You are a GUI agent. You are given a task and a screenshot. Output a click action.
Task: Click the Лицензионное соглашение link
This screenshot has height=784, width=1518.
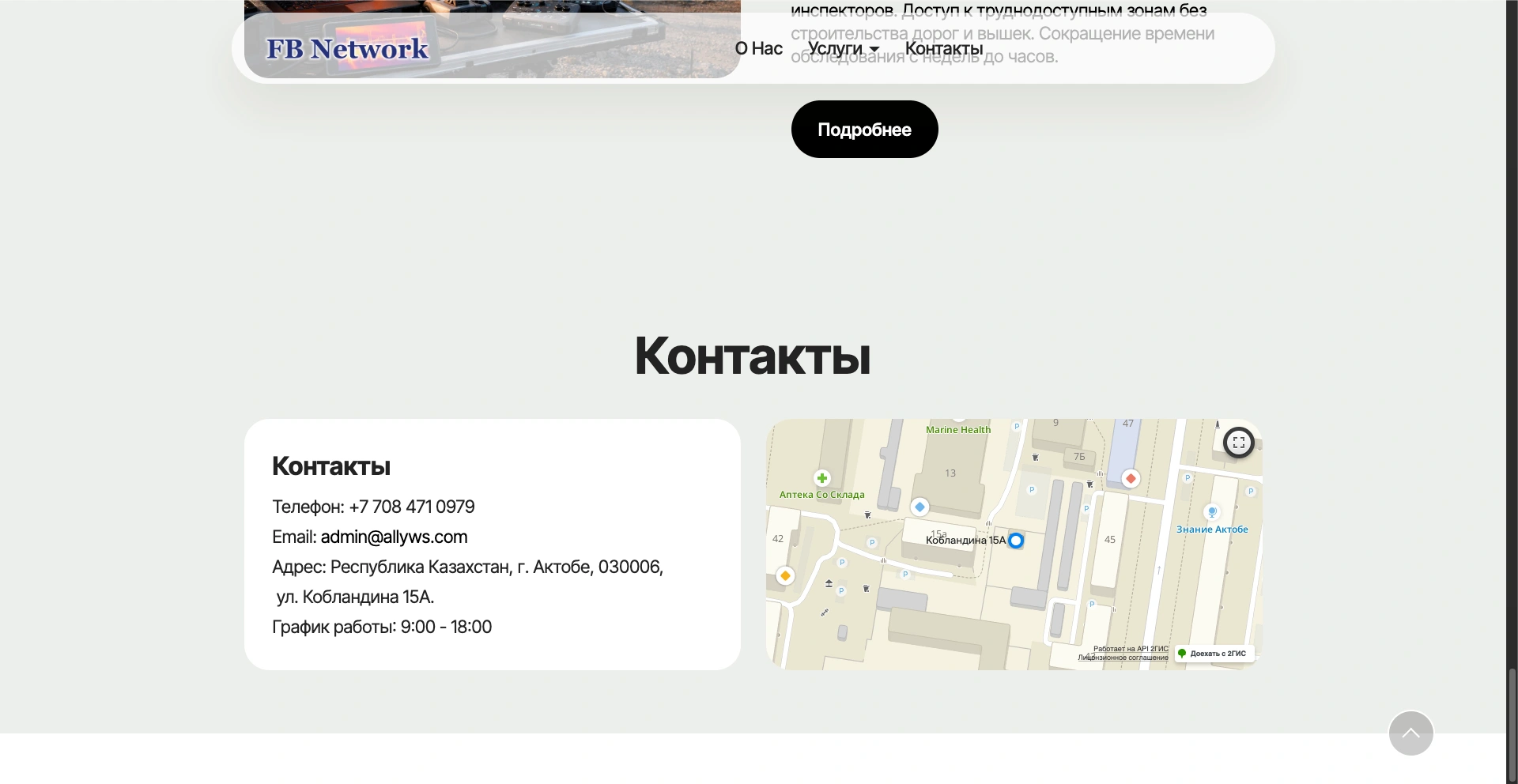(1123, 658)
